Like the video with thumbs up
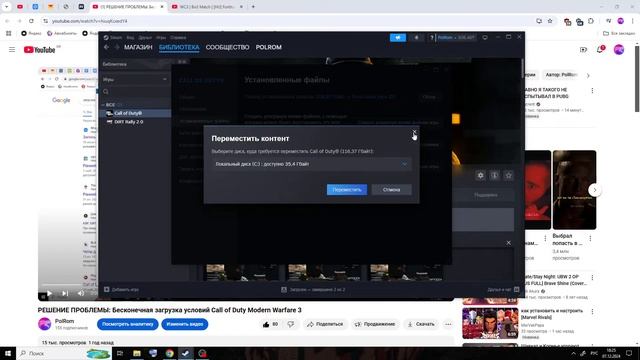640x360 pixels. point(271,324)
